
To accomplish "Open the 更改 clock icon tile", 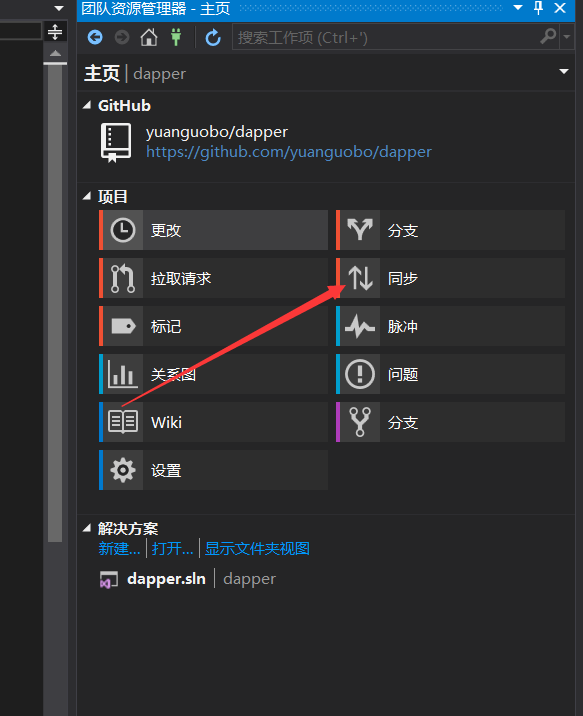I will pos(123,230).
